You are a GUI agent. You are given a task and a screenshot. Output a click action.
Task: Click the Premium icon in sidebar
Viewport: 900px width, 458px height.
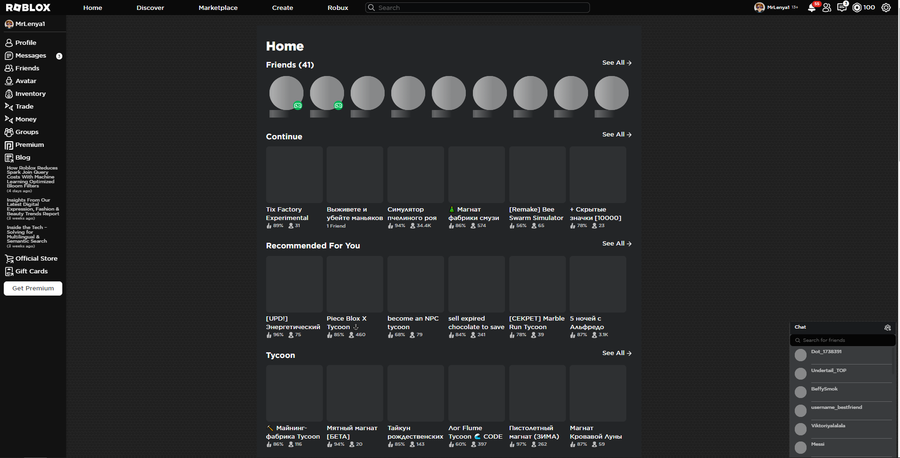click(x=9, y=145)
